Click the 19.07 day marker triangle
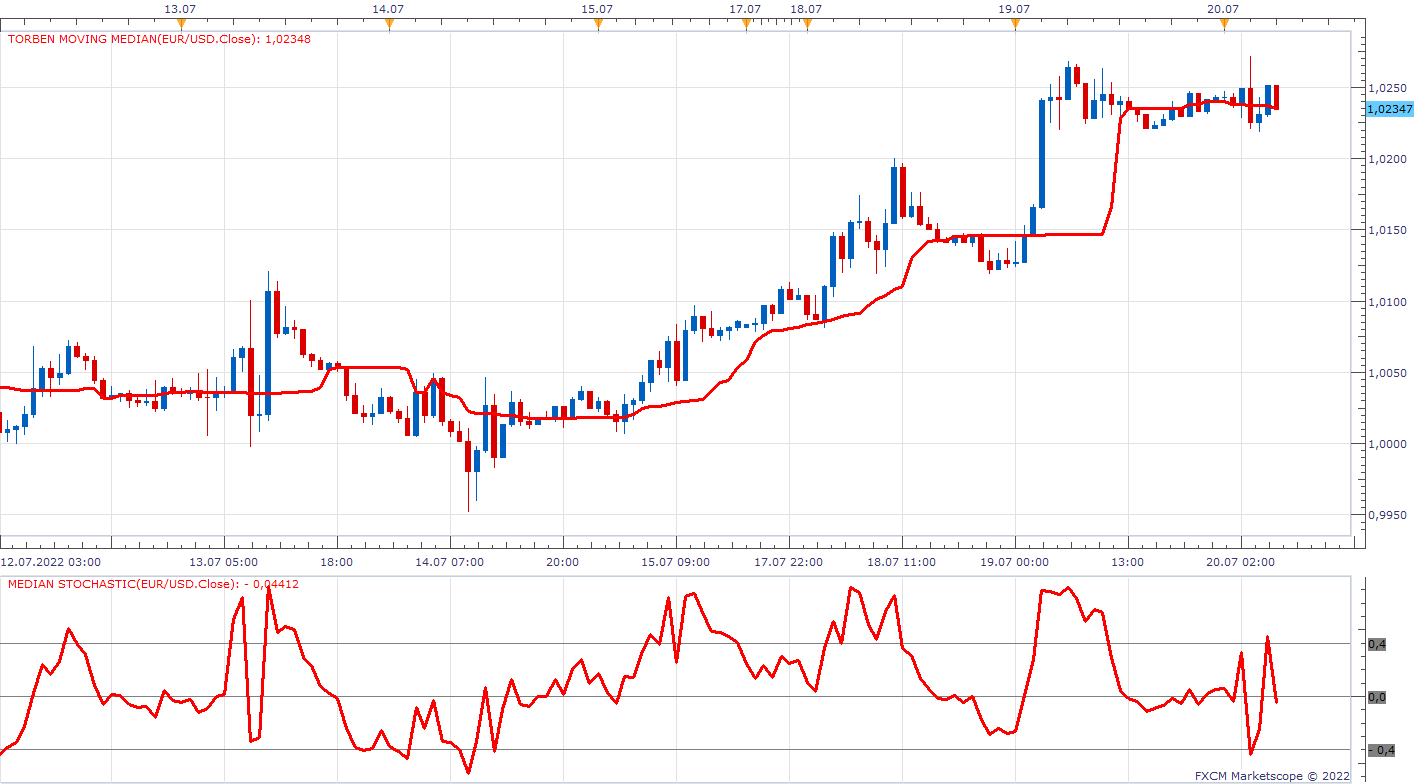 point(1015,25)
